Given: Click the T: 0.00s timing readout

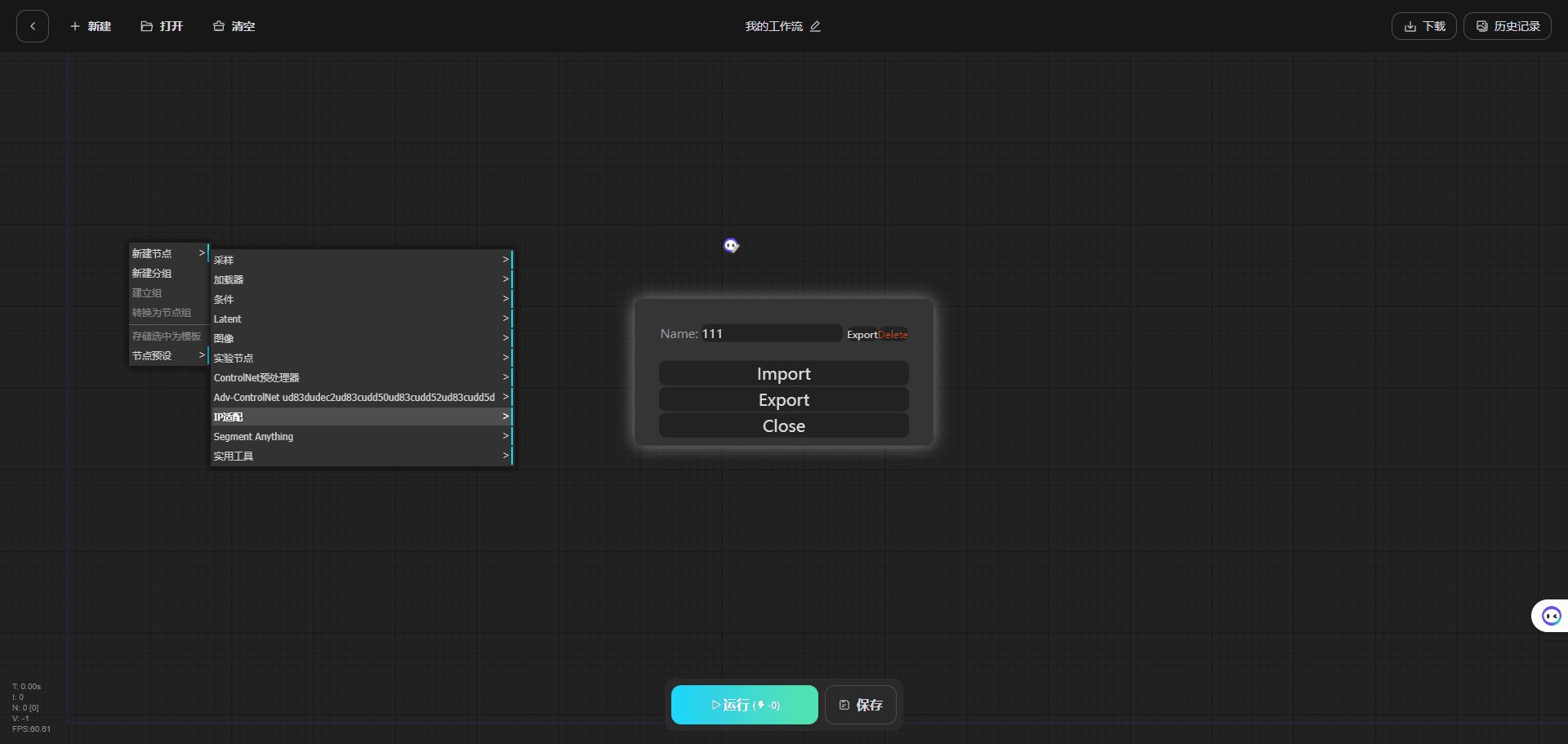Looking at the screenshot, I should (26, 686).
